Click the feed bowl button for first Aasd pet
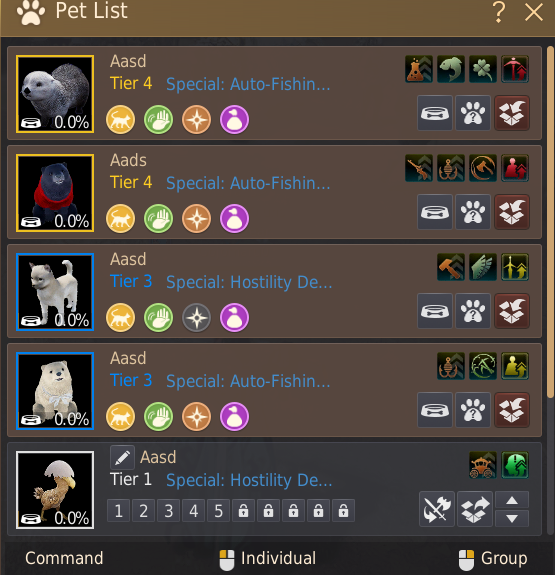Screen dimensions: 555x575 point(435,113)
